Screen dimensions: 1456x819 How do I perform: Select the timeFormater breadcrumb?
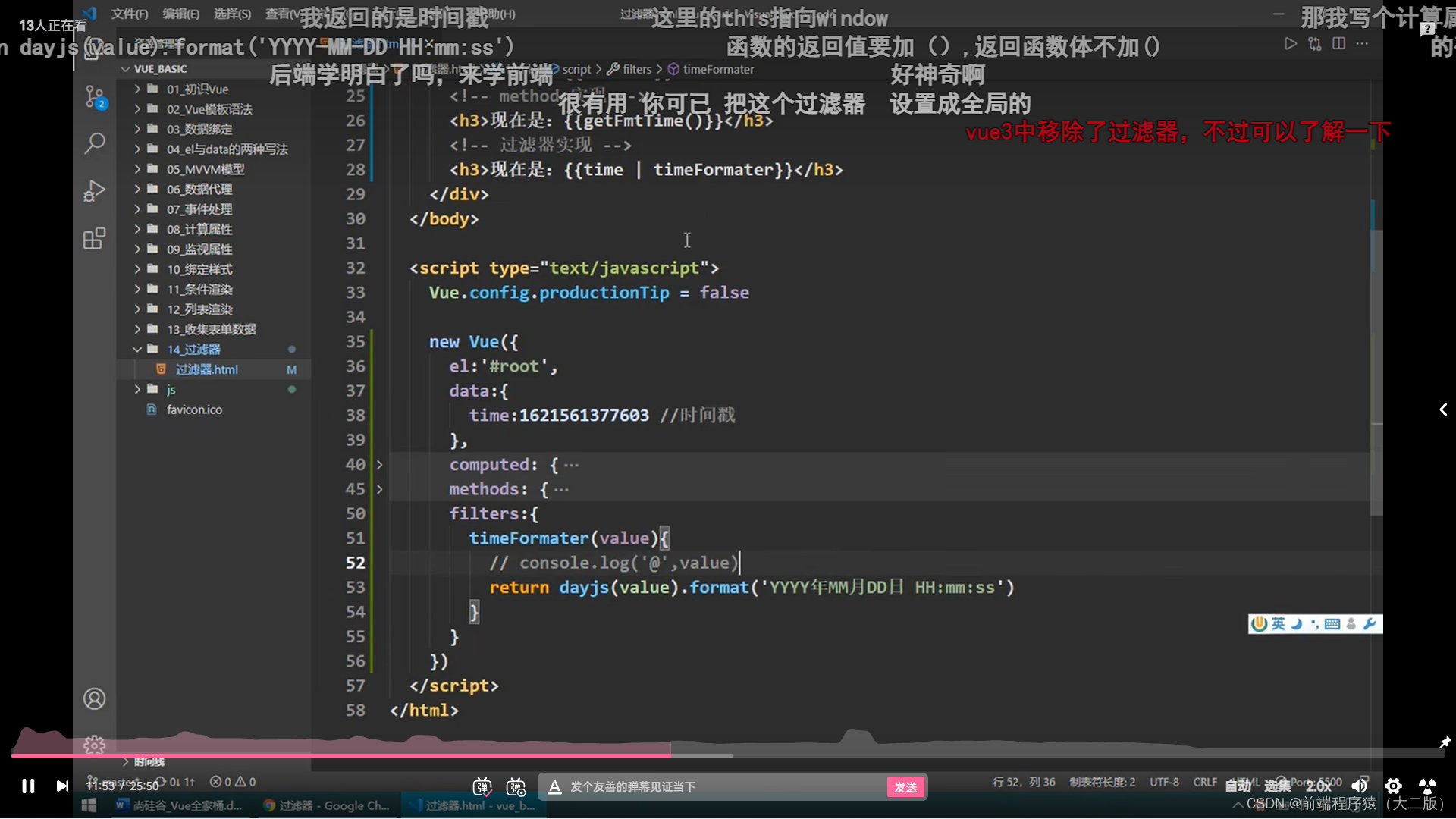click(x=718, y=69)
